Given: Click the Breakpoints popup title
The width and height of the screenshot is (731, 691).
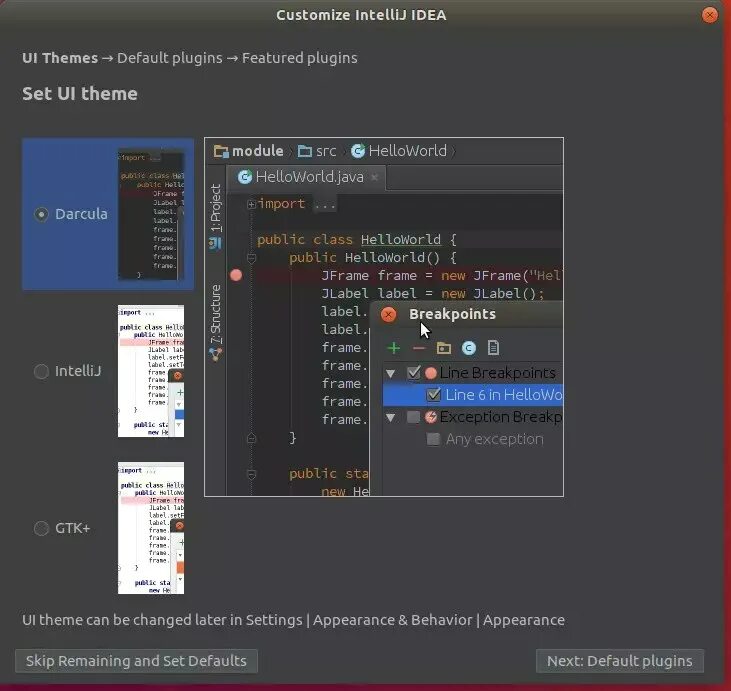Looking at the screenshot, I should click(452, 314).
